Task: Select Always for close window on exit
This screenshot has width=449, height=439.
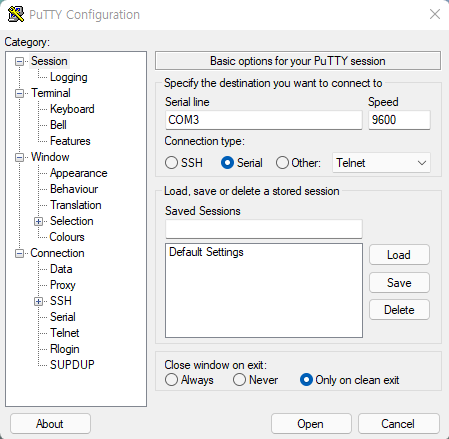Action: click(171, 380)
